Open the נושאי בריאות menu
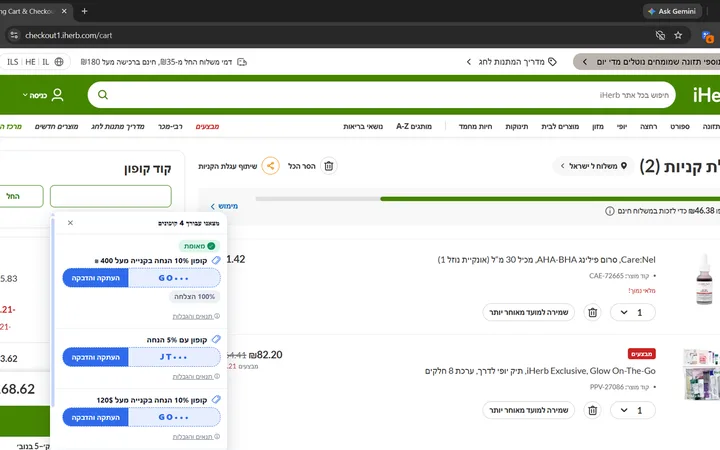The width and height of the screenshot is (720, 450). [363, 126]
